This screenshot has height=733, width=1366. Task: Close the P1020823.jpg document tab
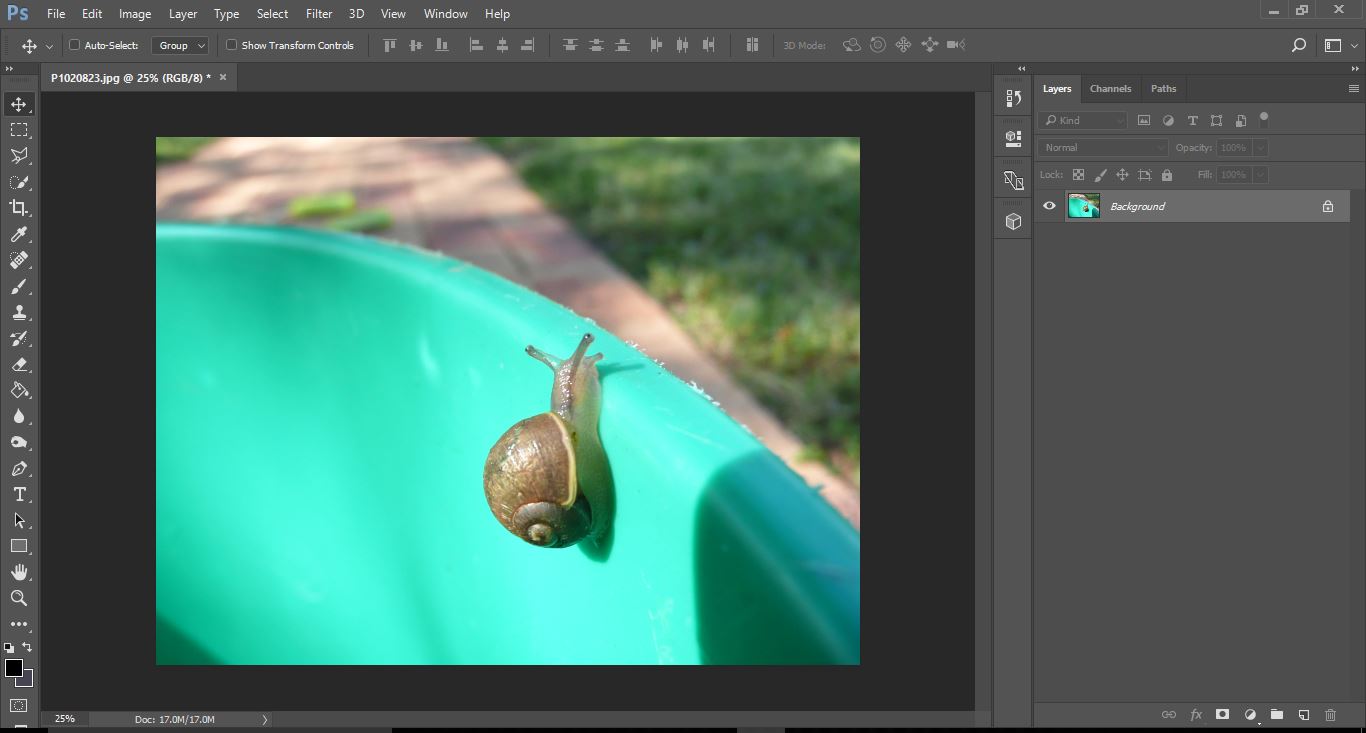223,77
